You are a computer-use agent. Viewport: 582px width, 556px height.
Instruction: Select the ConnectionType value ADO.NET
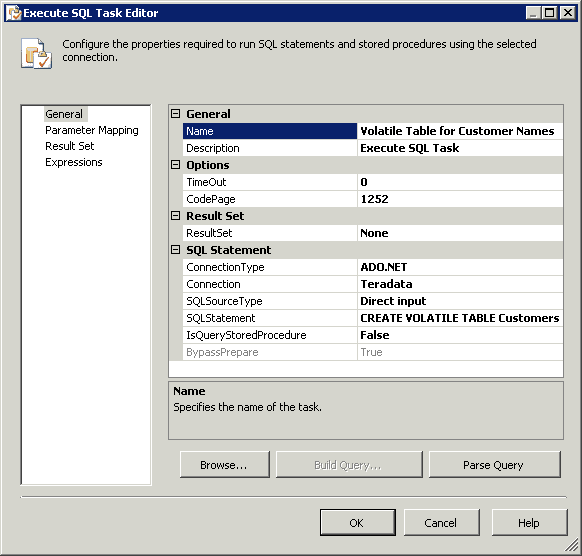coord(460,267)
